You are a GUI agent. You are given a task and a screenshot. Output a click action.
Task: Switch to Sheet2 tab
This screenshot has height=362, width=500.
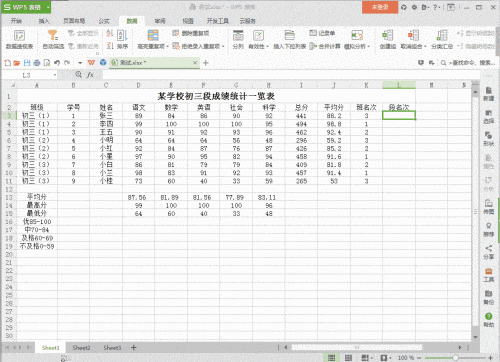click(81, 348)
